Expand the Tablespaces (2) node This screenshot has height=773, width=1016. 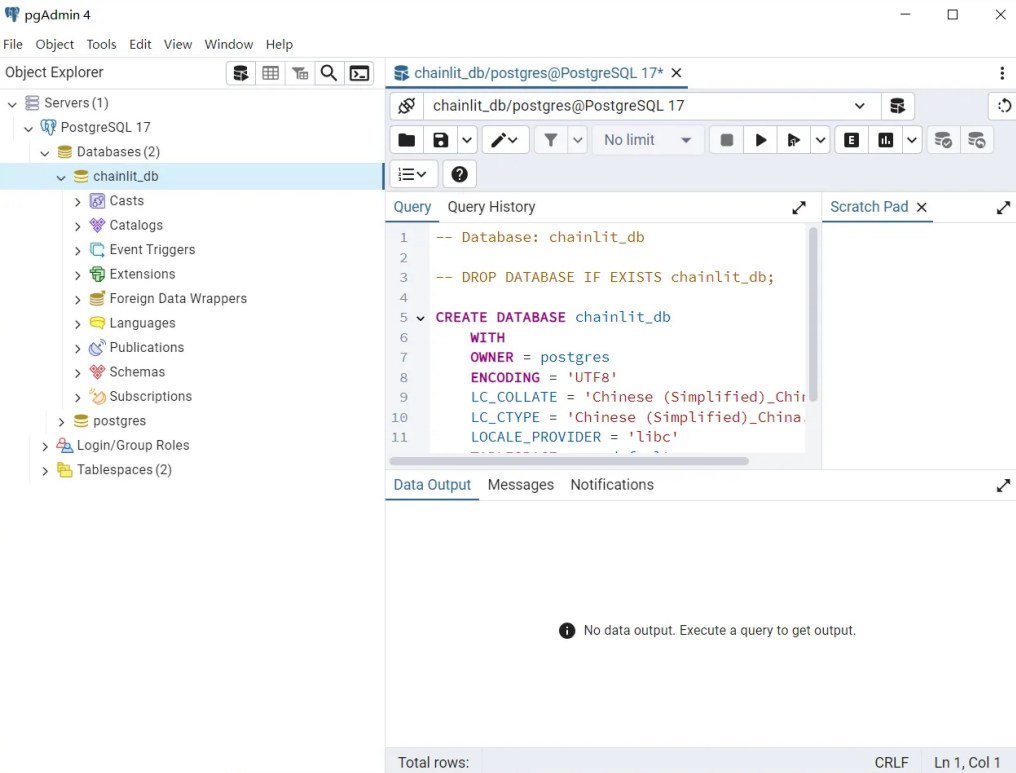(45, 471)
